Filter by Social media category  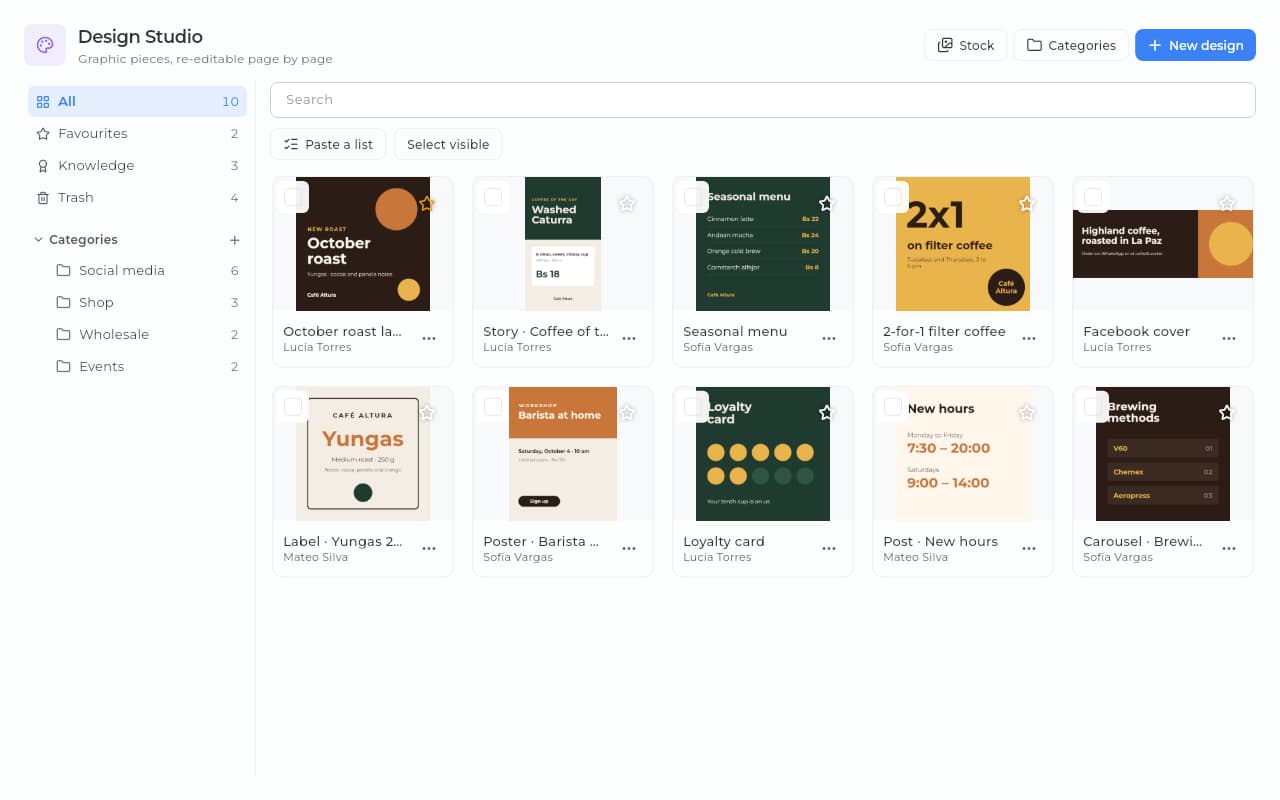[x=147, y=270]
